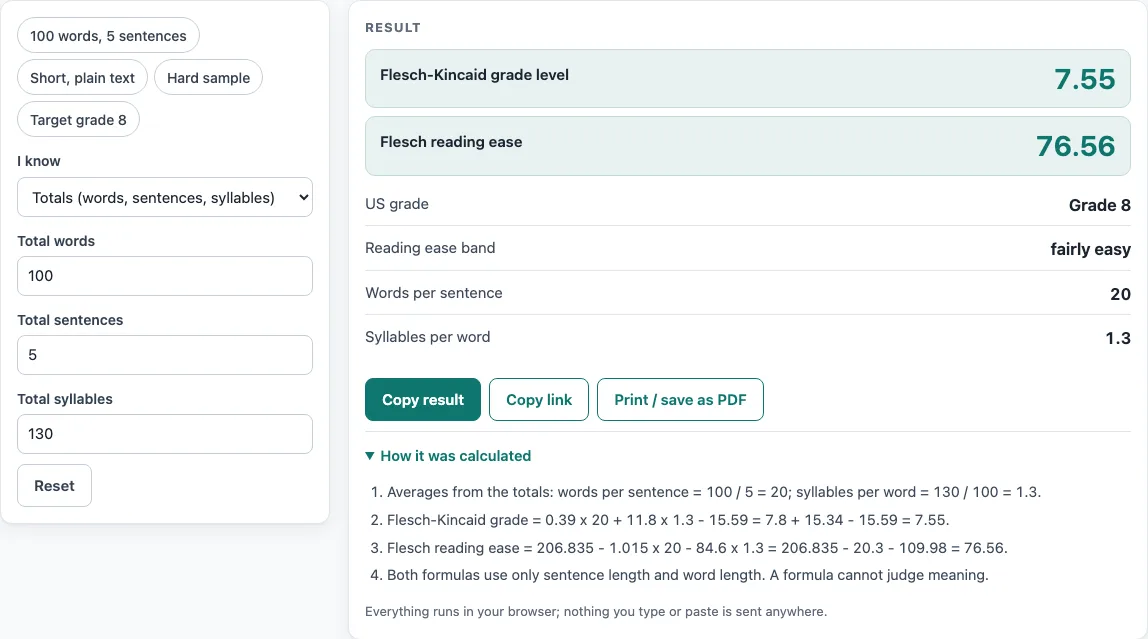Select the Flesch reading ease score 76.56

click(1076, 146)
